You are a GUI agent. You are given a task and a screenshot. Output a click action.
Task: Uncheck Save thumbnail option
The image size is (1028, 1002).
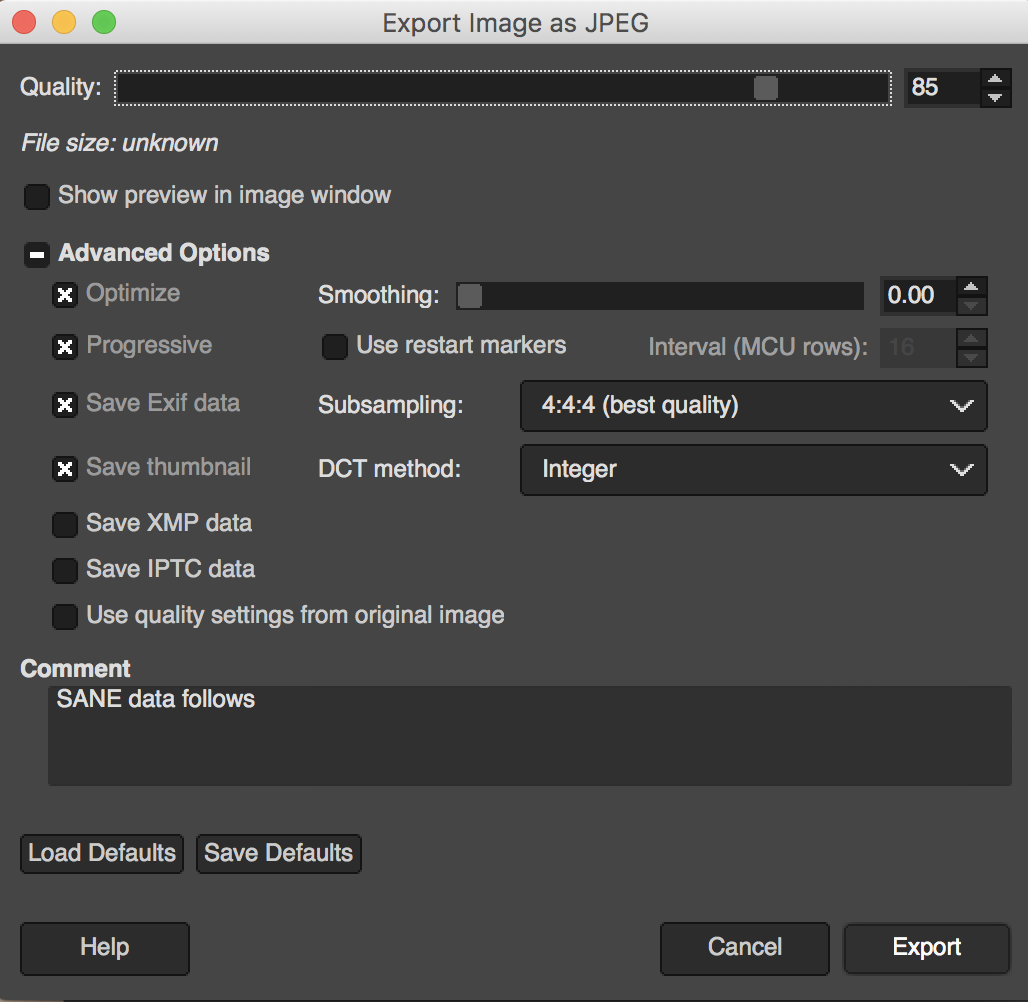click(65, 468)
